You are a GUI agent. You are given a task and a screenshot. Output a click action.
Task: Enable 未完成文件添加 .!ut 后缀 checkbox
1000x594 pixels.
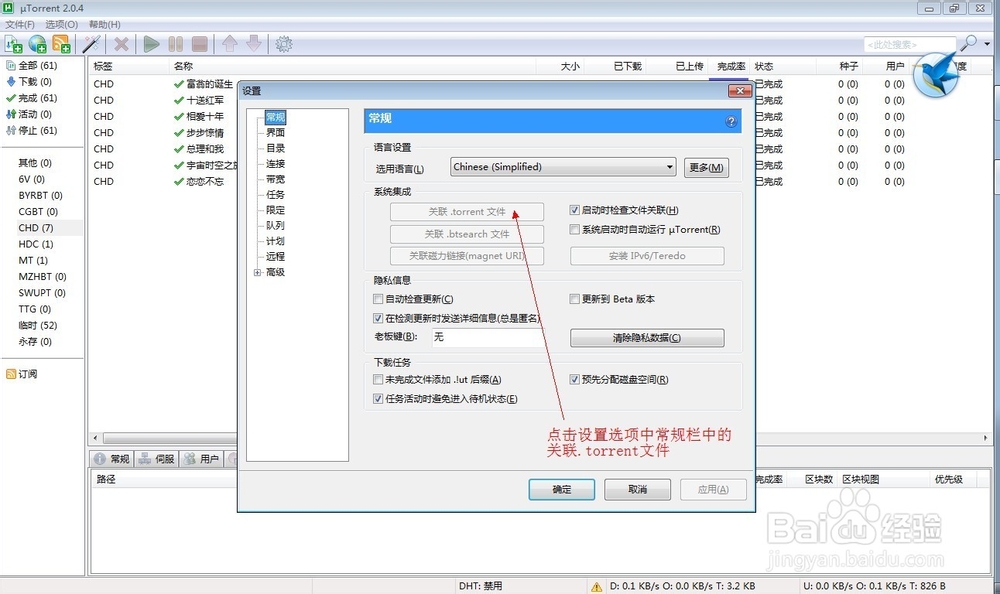[378, 380]
